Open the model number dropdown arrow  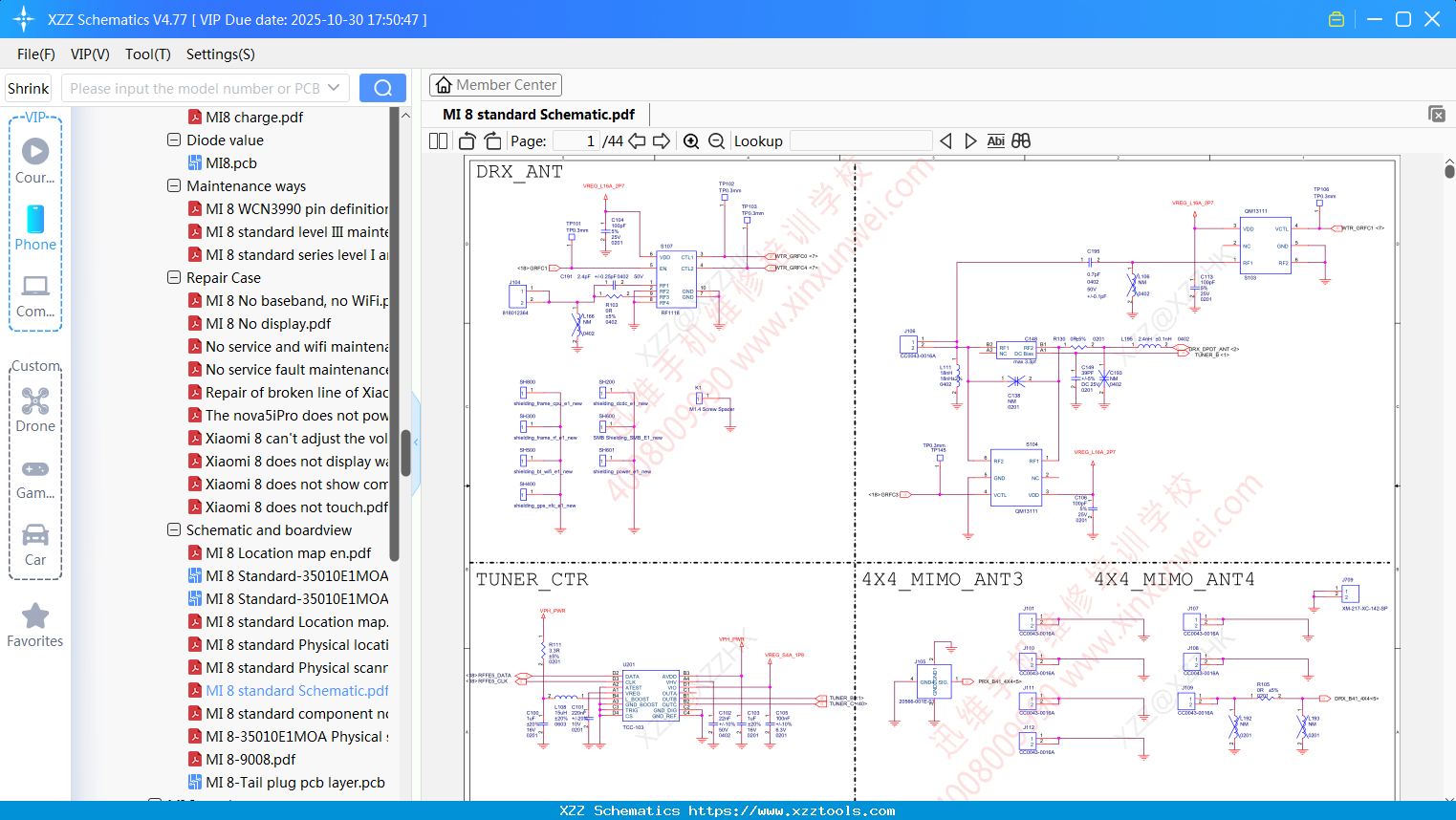(x=337, y=87)
